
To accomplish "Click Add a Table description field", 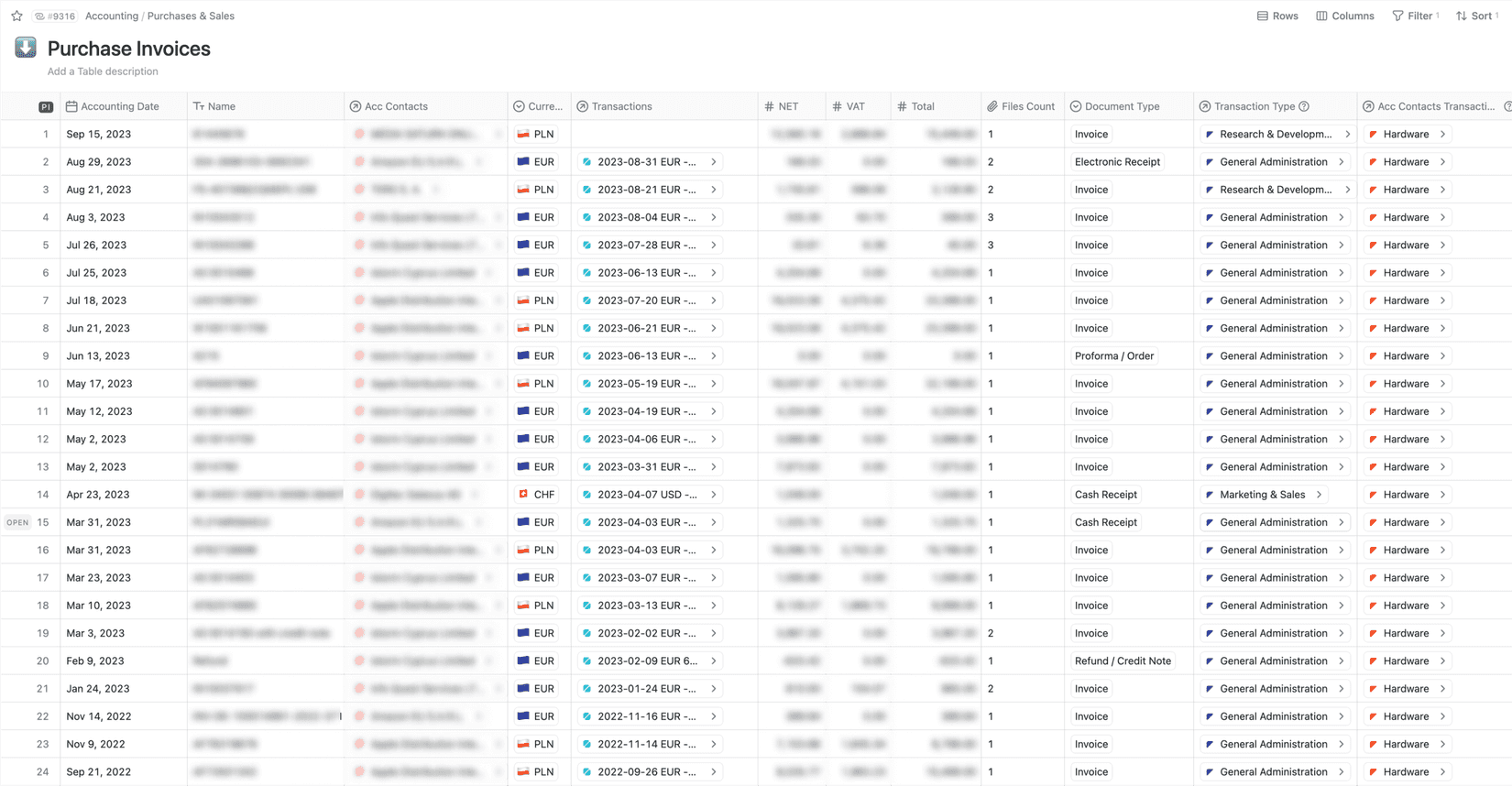I will tap(103, 71).
